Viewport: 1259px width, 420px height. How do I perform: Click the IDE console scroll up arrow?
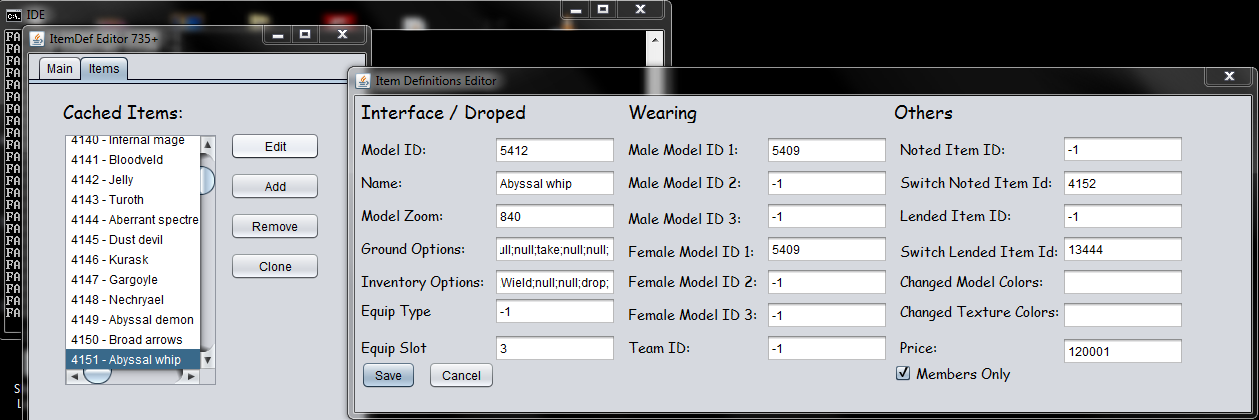pyautogui.click(x=655, y=39)
